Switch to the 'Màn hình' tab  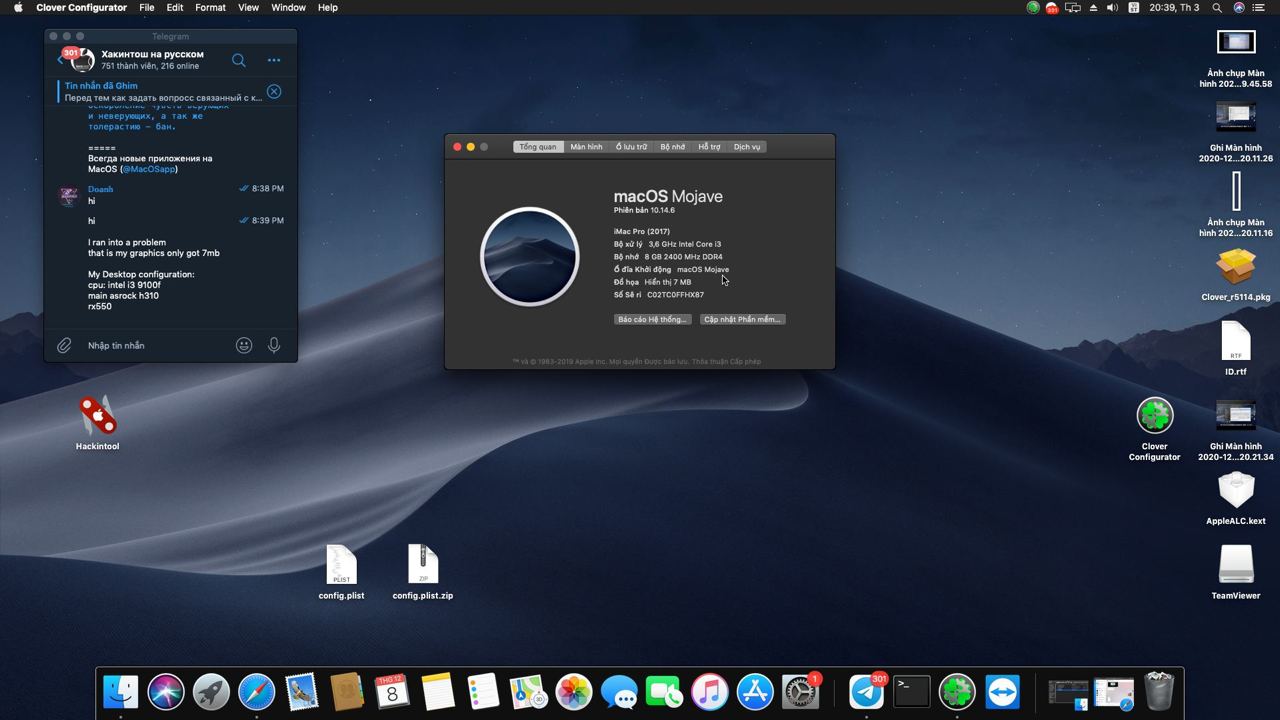coord(587,147)
